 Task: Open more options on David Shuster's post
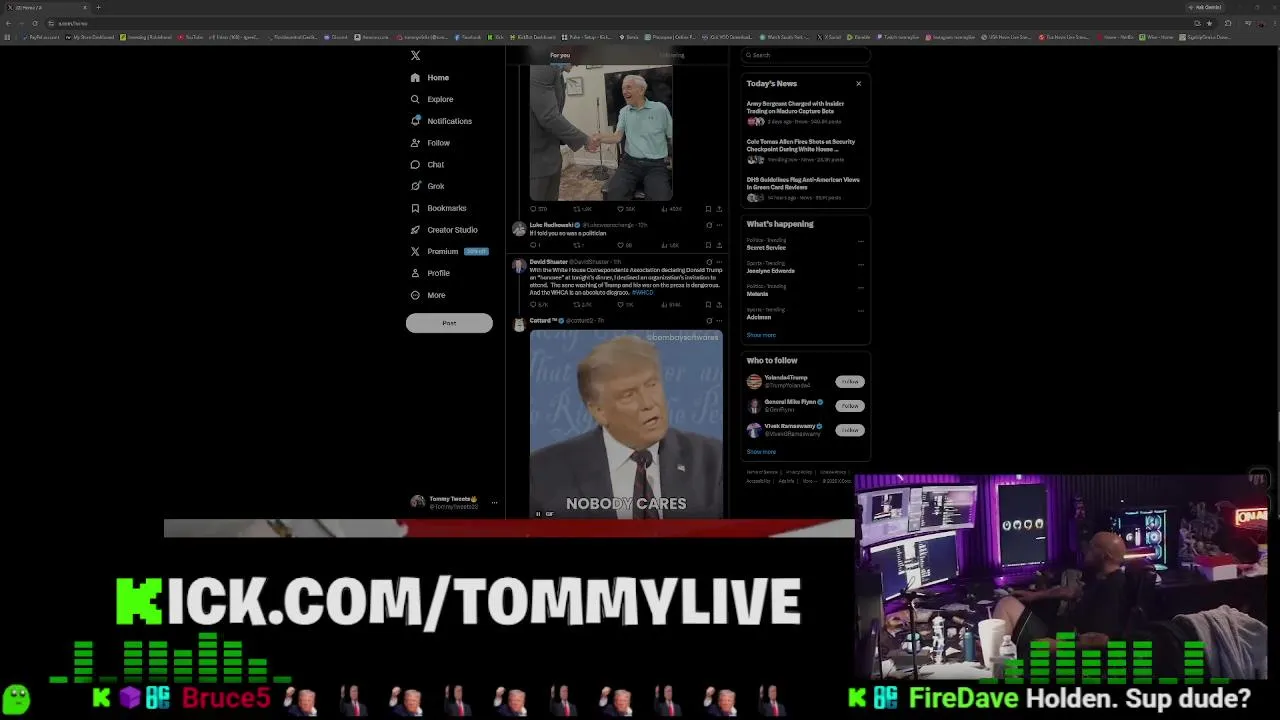click(x=719, y=262)
